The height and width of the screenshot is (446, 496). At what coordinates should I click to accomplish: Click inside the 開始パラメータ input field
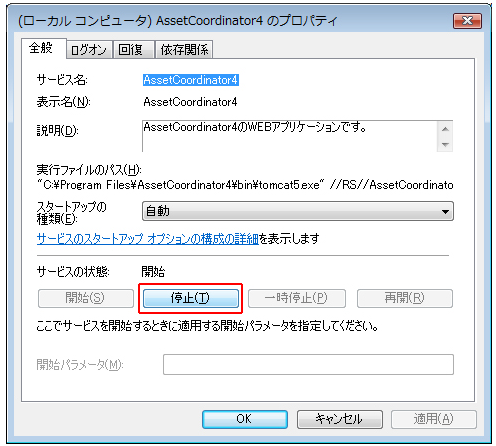[x=308, y=364]
